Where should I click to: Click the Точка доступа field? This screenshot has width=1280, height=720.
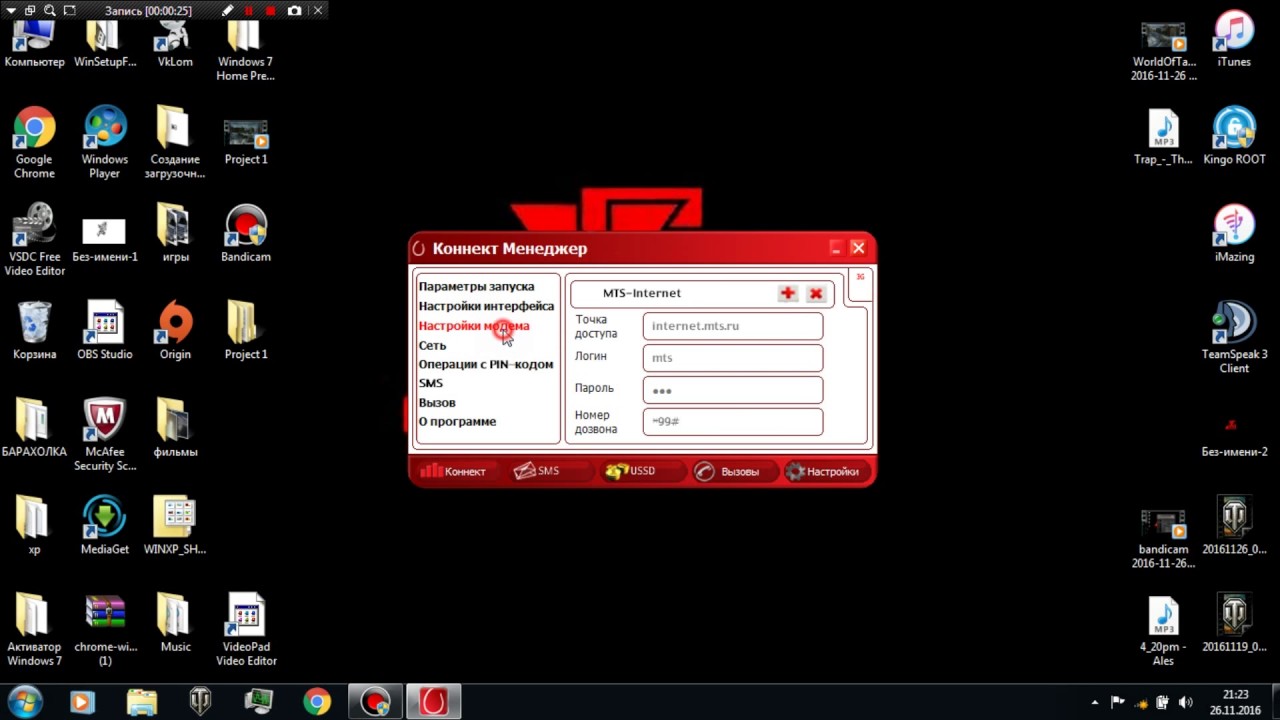click(733, 326)
